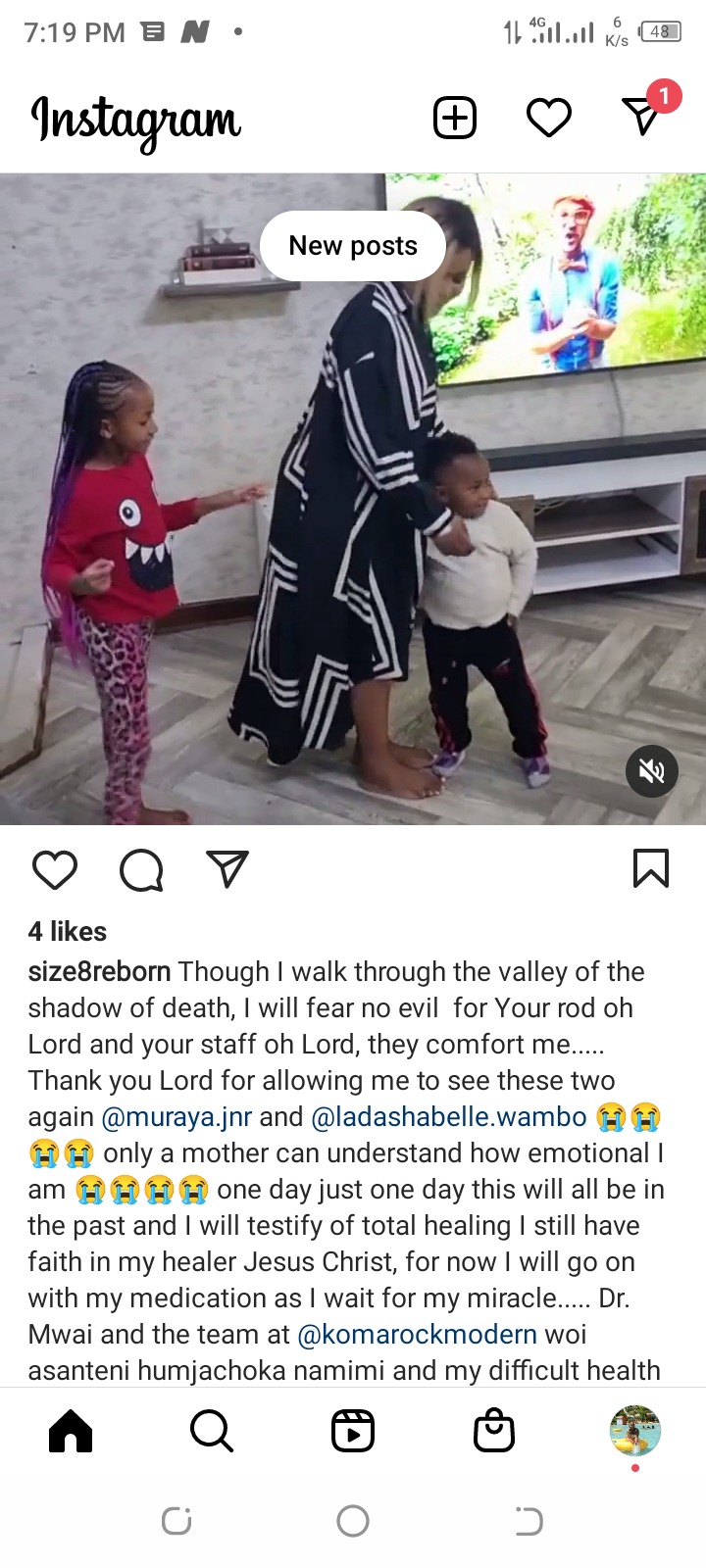The width and height of the screenshot is (706, 1568).
Task: Open the @muraya.jnr mention
Action: (x=176, y=1117)
